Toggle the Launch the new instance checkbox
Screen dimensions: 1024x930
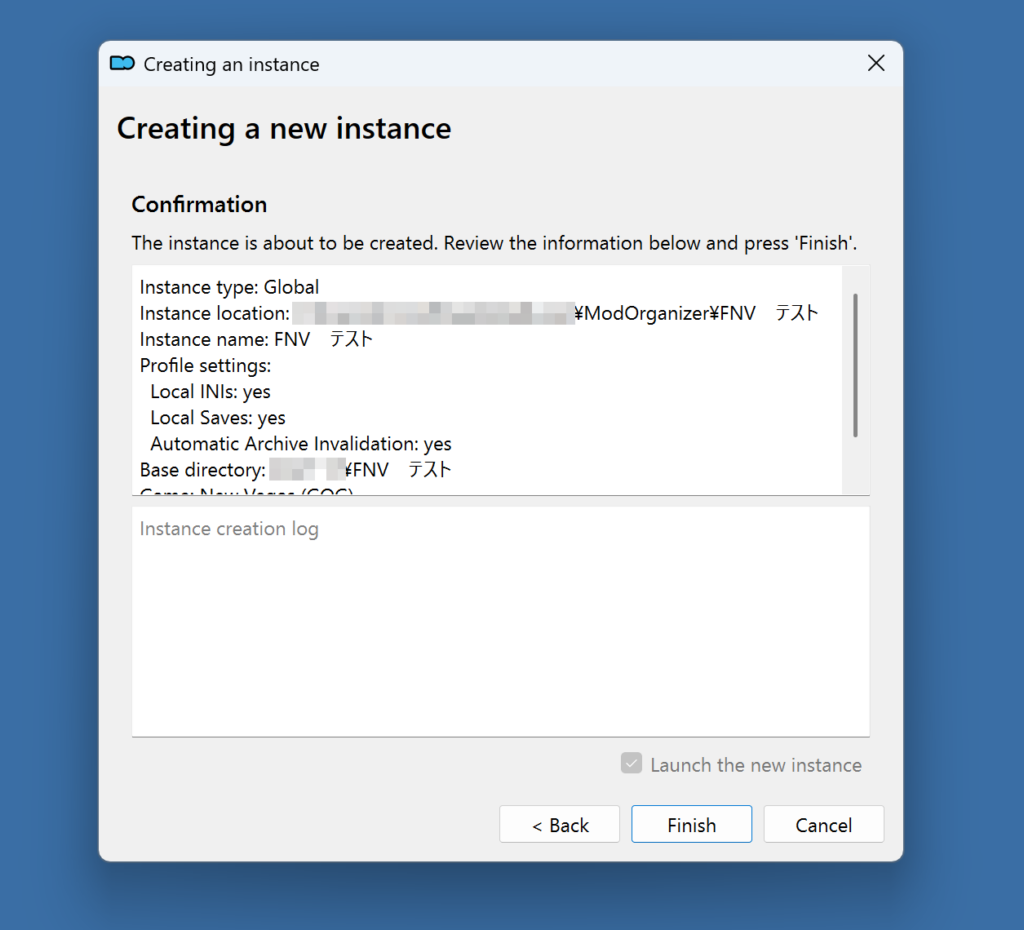pyautogui.click(x=631, y=765)
